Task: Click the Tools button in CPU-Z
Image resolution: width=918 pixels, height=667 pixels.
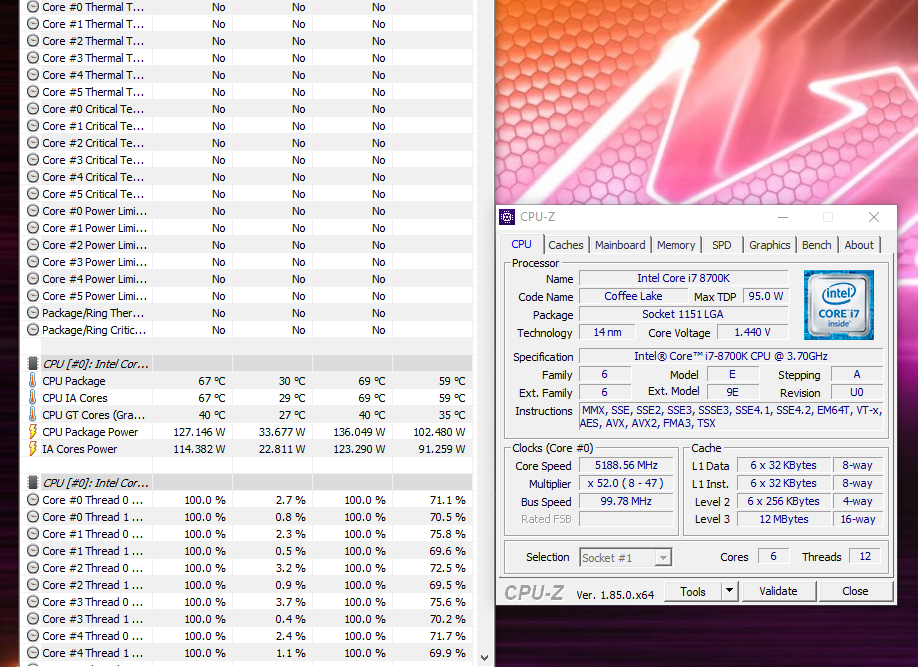Action: pos(693,591)
